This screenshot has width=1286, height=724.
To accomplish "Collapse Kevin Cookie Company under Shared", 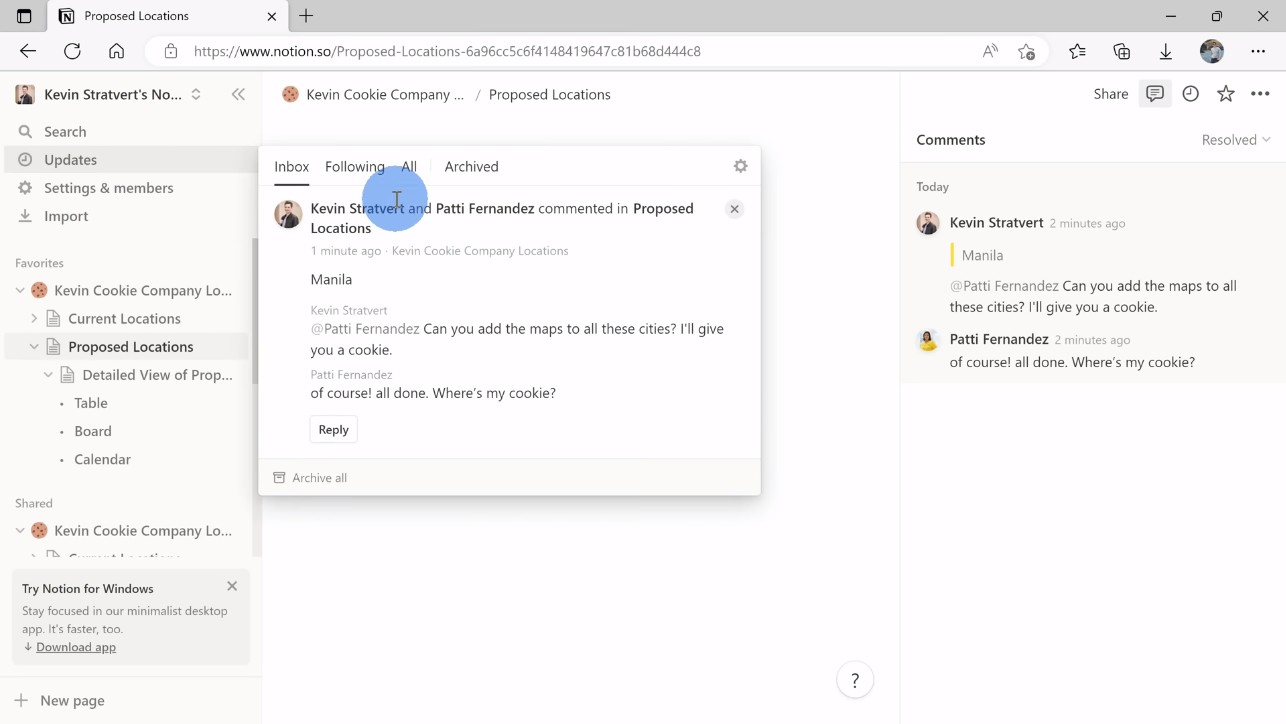I will 20,530.
